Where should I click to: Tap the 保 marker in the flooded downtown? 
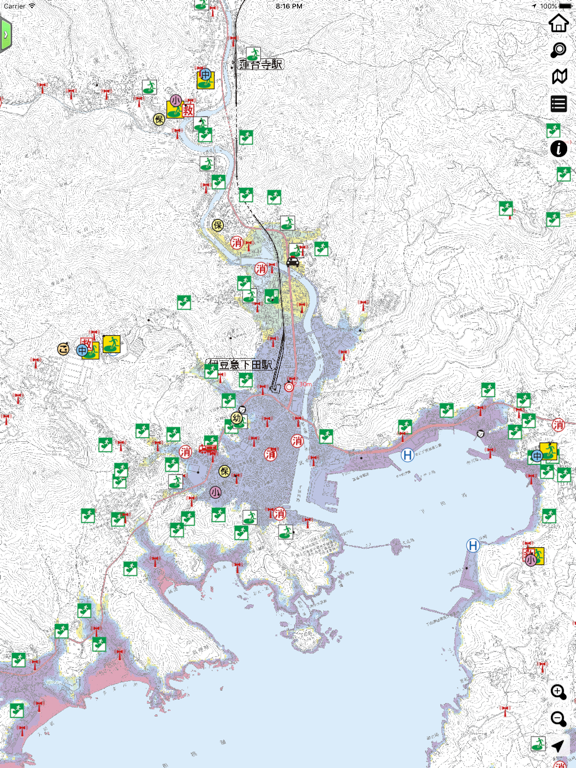point(224,471)
